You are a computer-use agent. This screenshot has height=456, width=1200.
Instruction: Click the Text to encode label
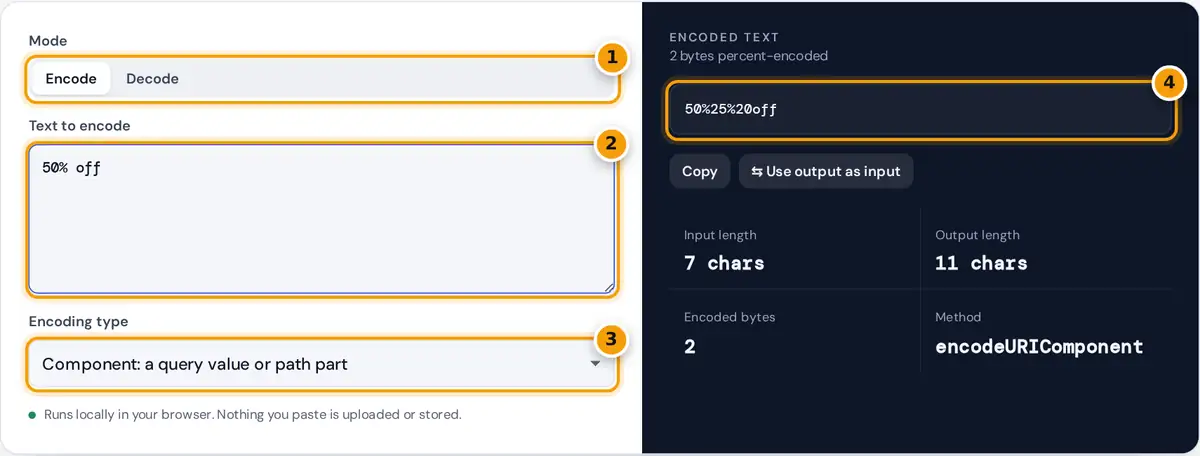[79, 126]
